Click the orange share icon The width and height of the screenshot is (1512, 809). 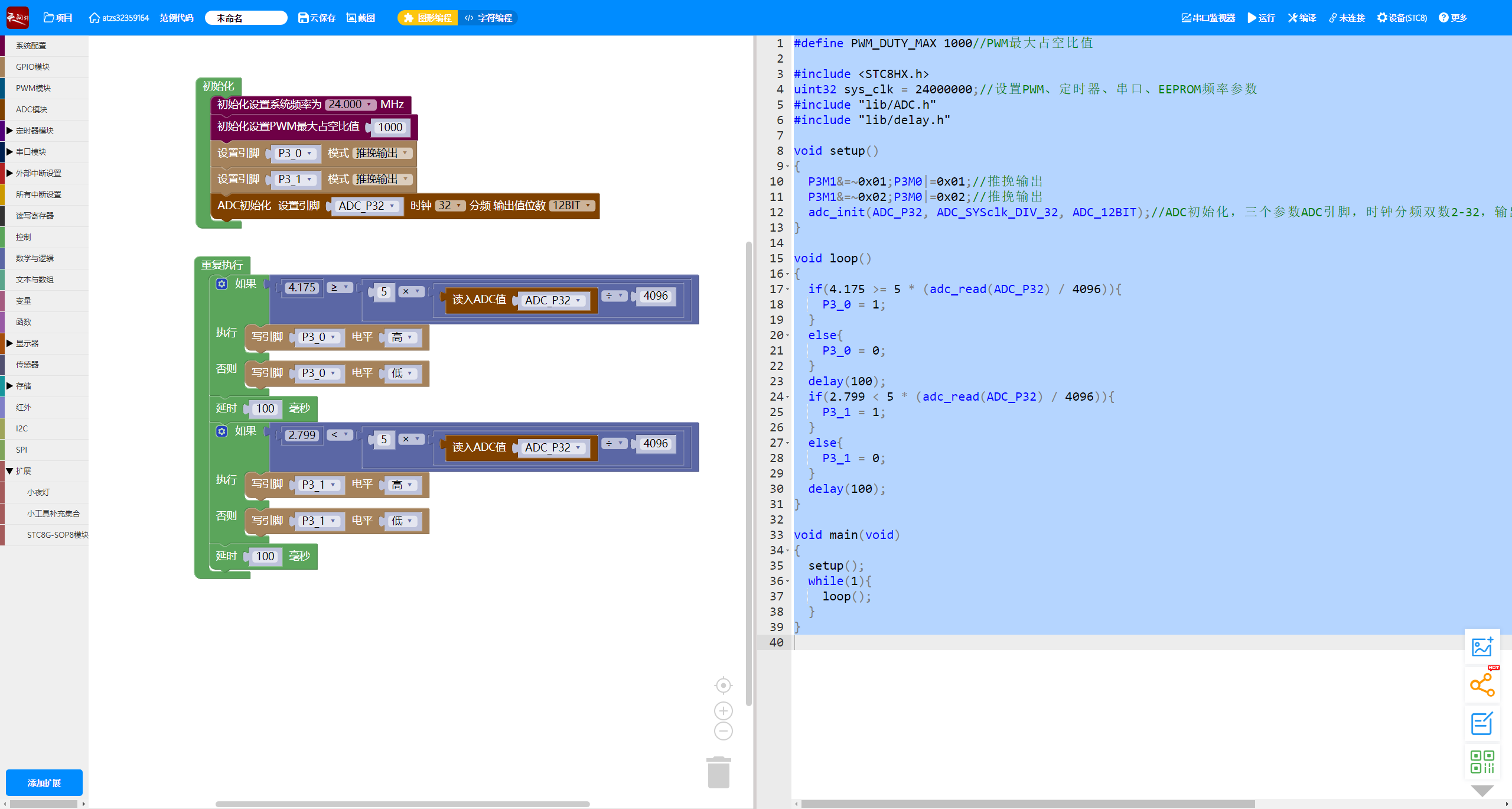[1482, 685]
